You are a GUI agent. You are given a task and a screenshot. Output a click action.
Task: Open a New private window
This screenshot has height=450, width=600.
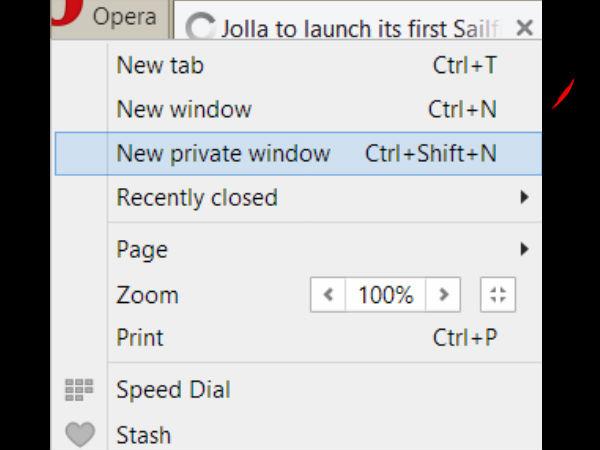(223, 153)
